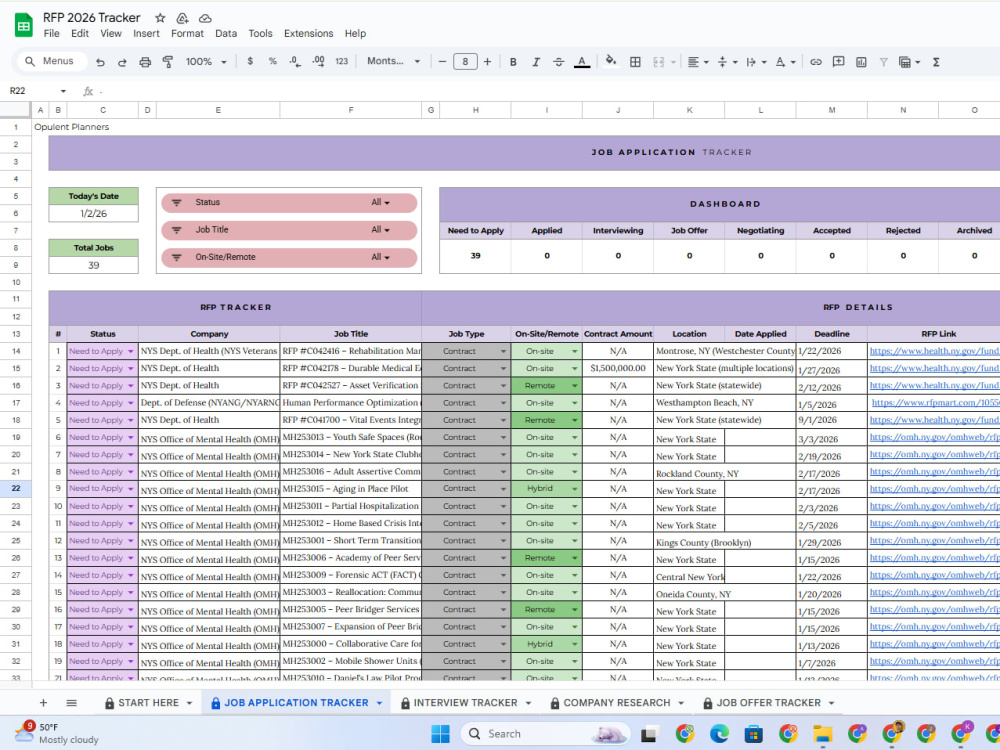This screenshot has height=750, width=1000.
Task: Open the omh.ny.gov link for row 6
Action: pyautogui.click(x=934, y=438)
